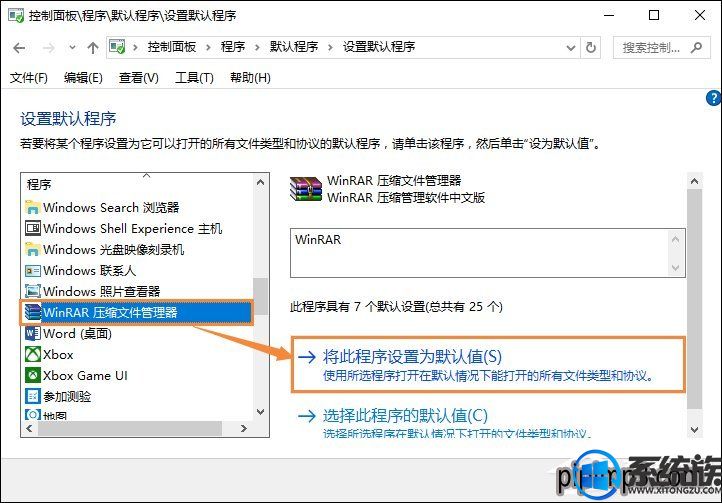Click the Forward navigation arrow
The image size is (722, 503).
(48, 48)
